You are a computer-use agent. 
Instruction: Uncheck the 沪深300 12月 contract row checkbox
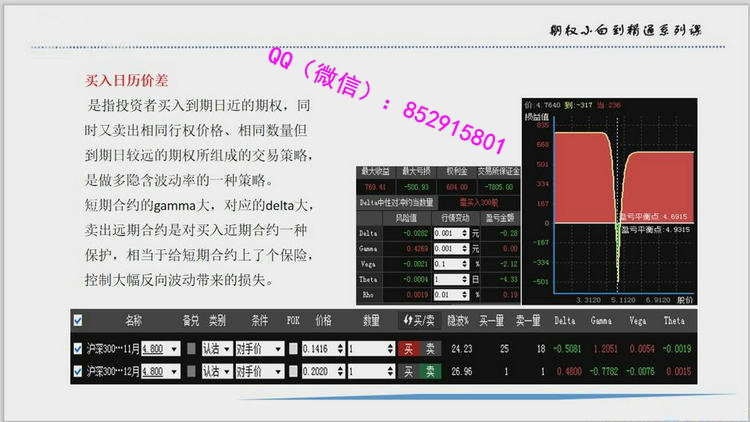79,371
